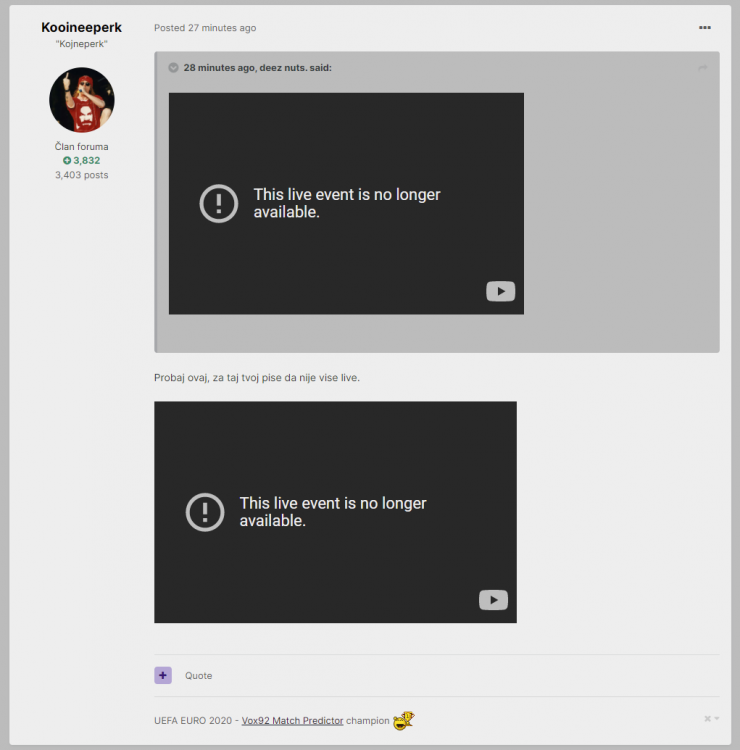Click the "Član foruma" member group label
This screenshot has height=750, width=740.
point(81,147)
